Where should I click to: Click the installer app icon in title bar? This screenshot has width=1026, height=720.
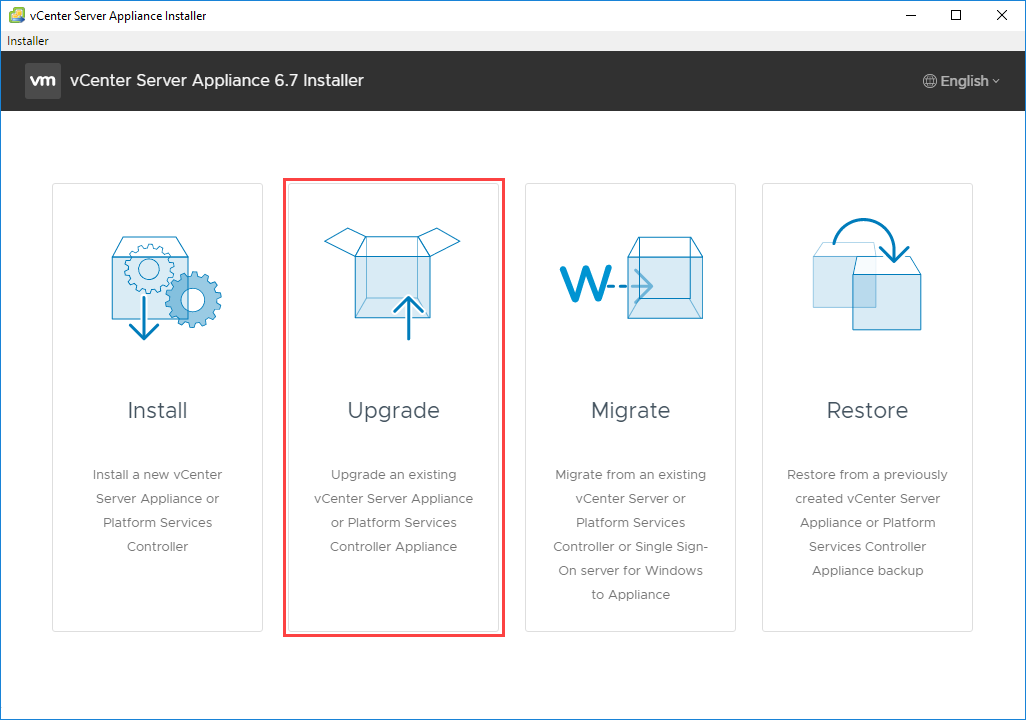pyautogui.click(x=17, y=15)
